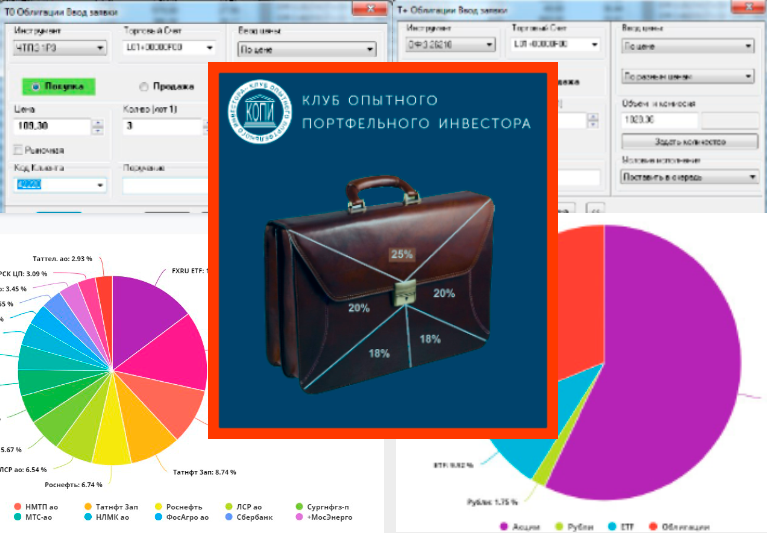Close the T0 Облигации Ввод заявки window
The height and width of the screenshot is (533, 767).
[x=370, y=8]
